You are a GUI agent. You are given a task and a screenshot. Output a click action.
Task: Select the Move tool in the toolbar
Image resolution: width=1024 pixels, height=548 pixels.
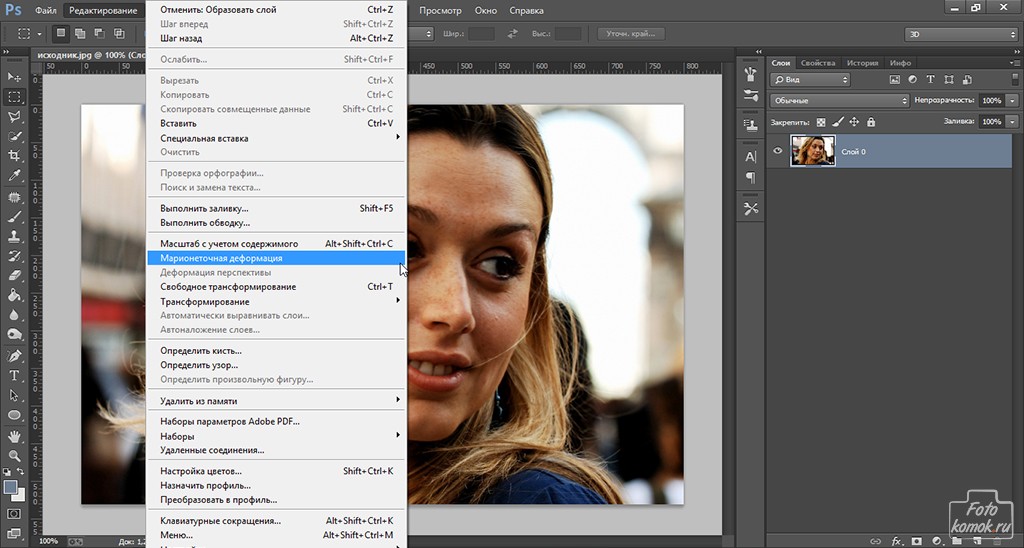(x=14, y=77)
